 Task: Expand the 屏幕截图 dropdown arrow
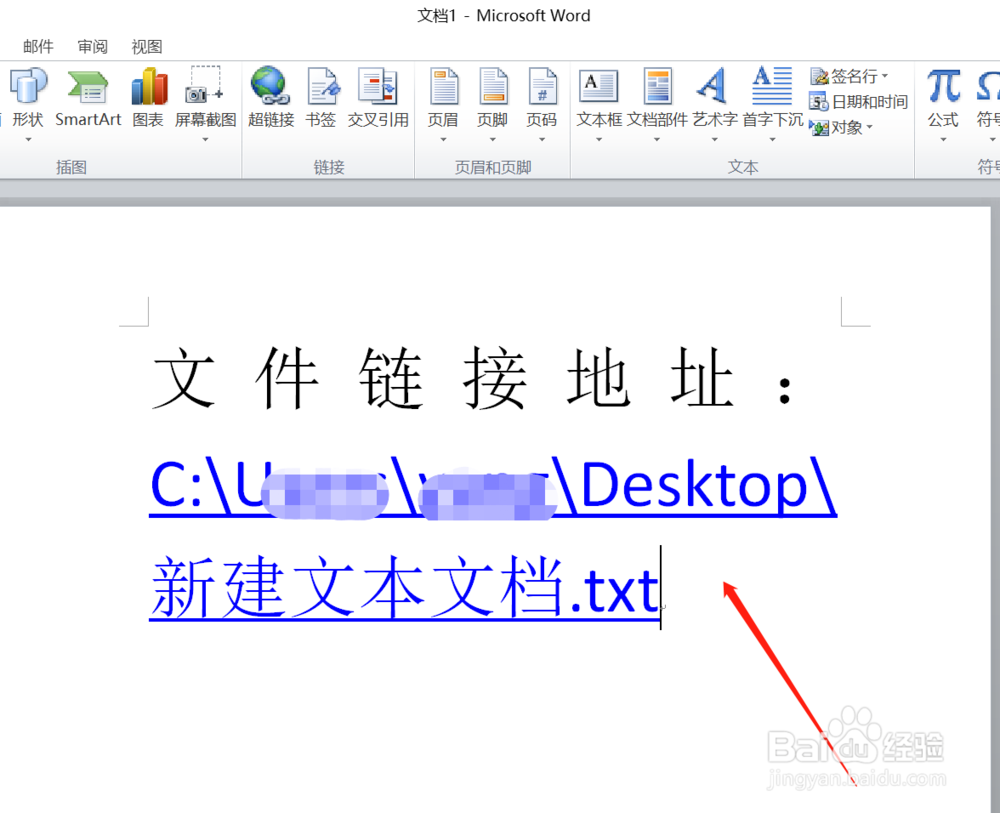[205, 140]
